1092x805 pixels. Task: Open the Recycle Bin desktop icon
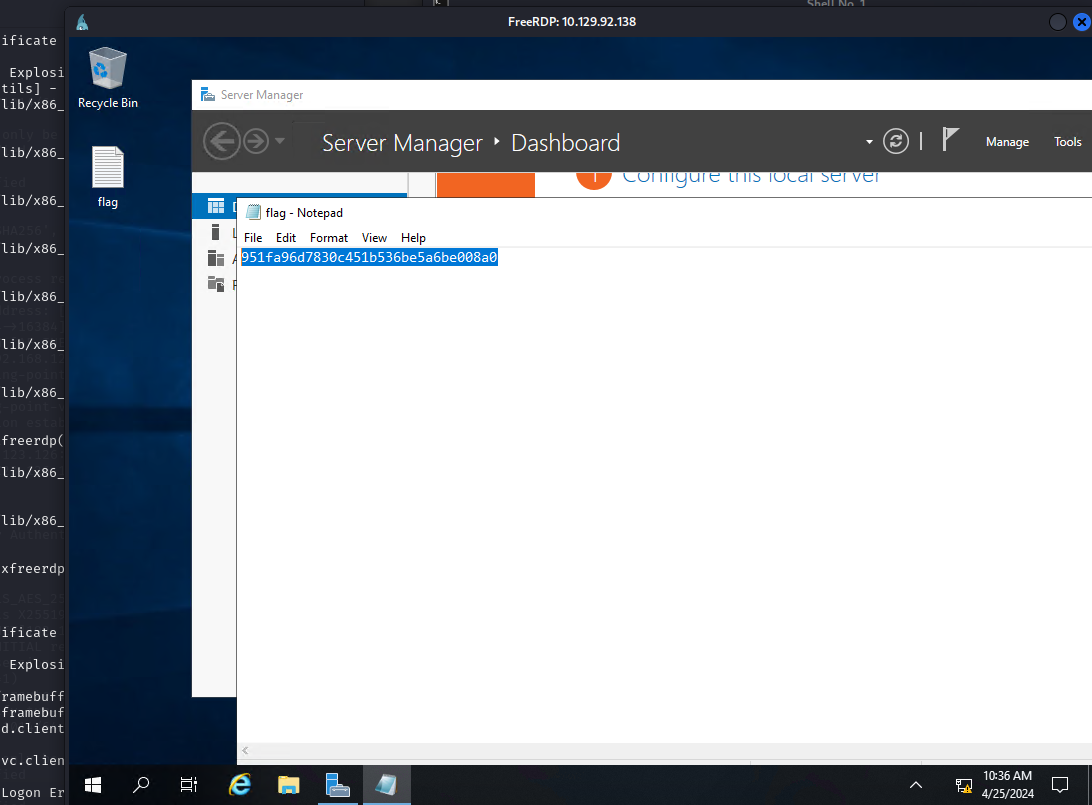click(107, 78)
